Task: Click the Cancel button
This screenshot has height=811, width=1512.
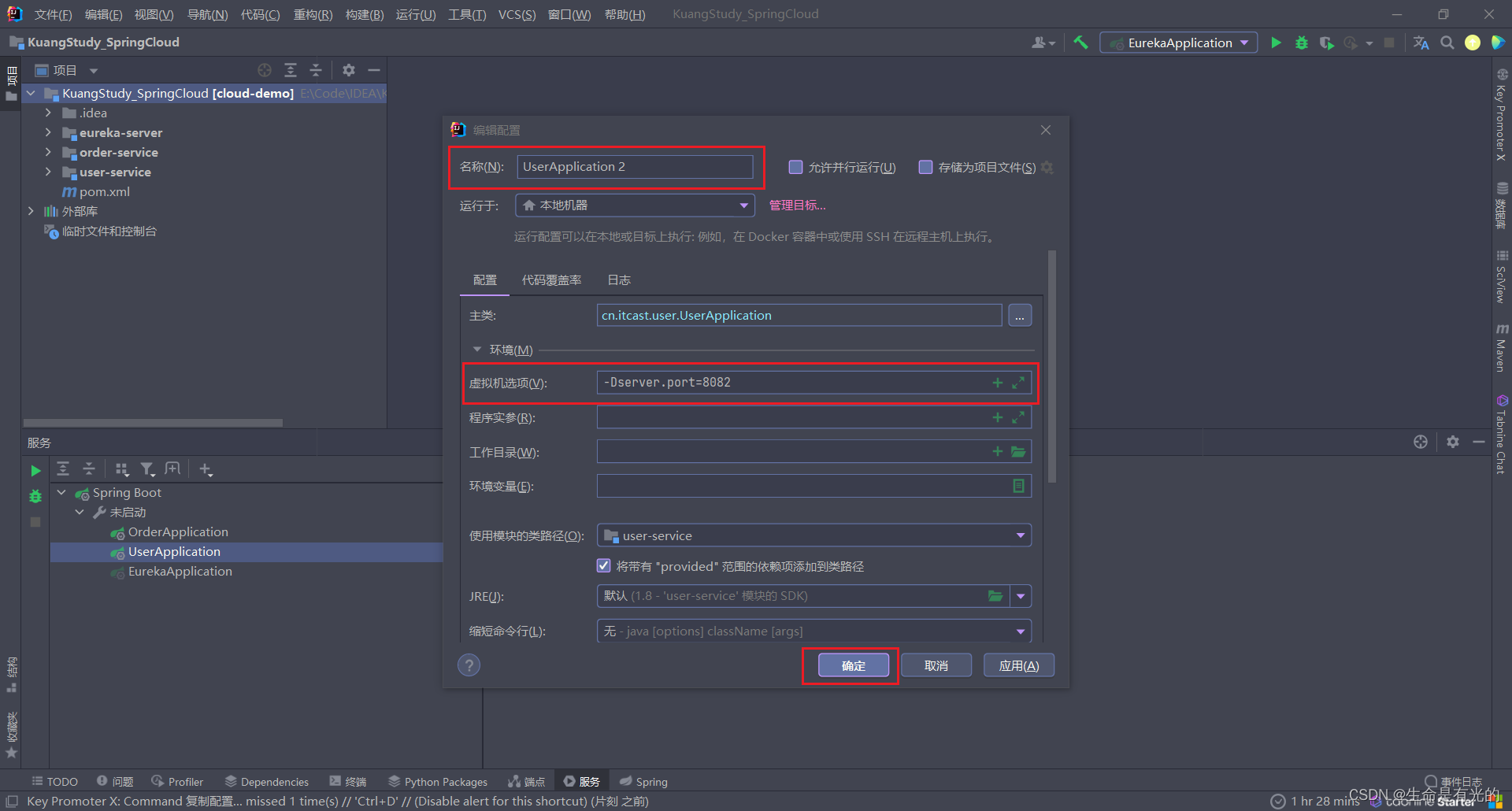Action: coord(936,665)
